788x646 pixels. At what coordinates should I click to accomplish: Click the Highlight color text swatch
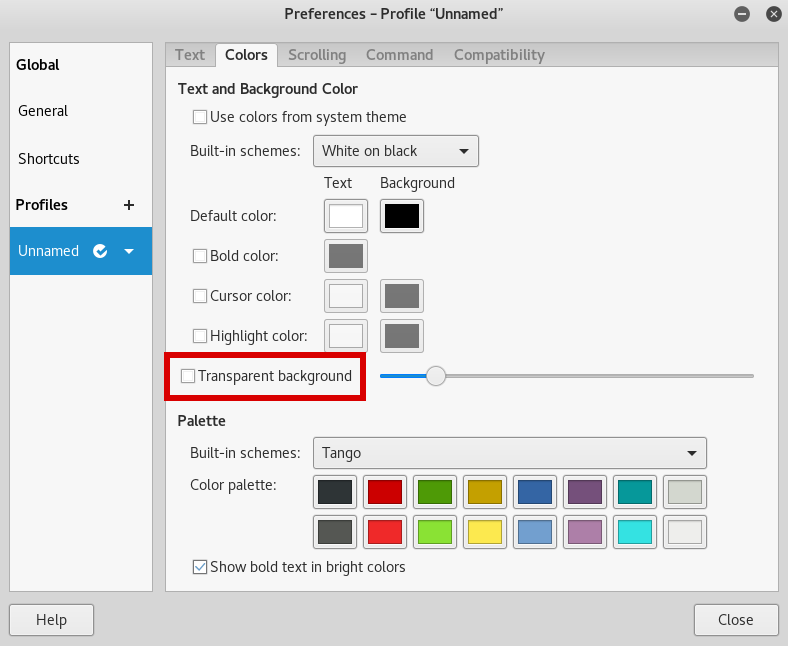(346, 335)
